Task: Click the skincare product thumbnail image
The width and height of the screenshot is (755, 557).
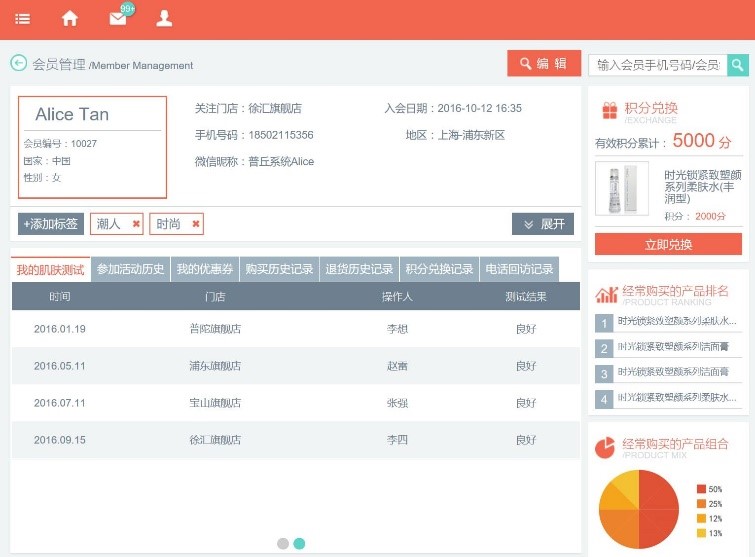Action: pyautogui.click(x=622, y=188)
